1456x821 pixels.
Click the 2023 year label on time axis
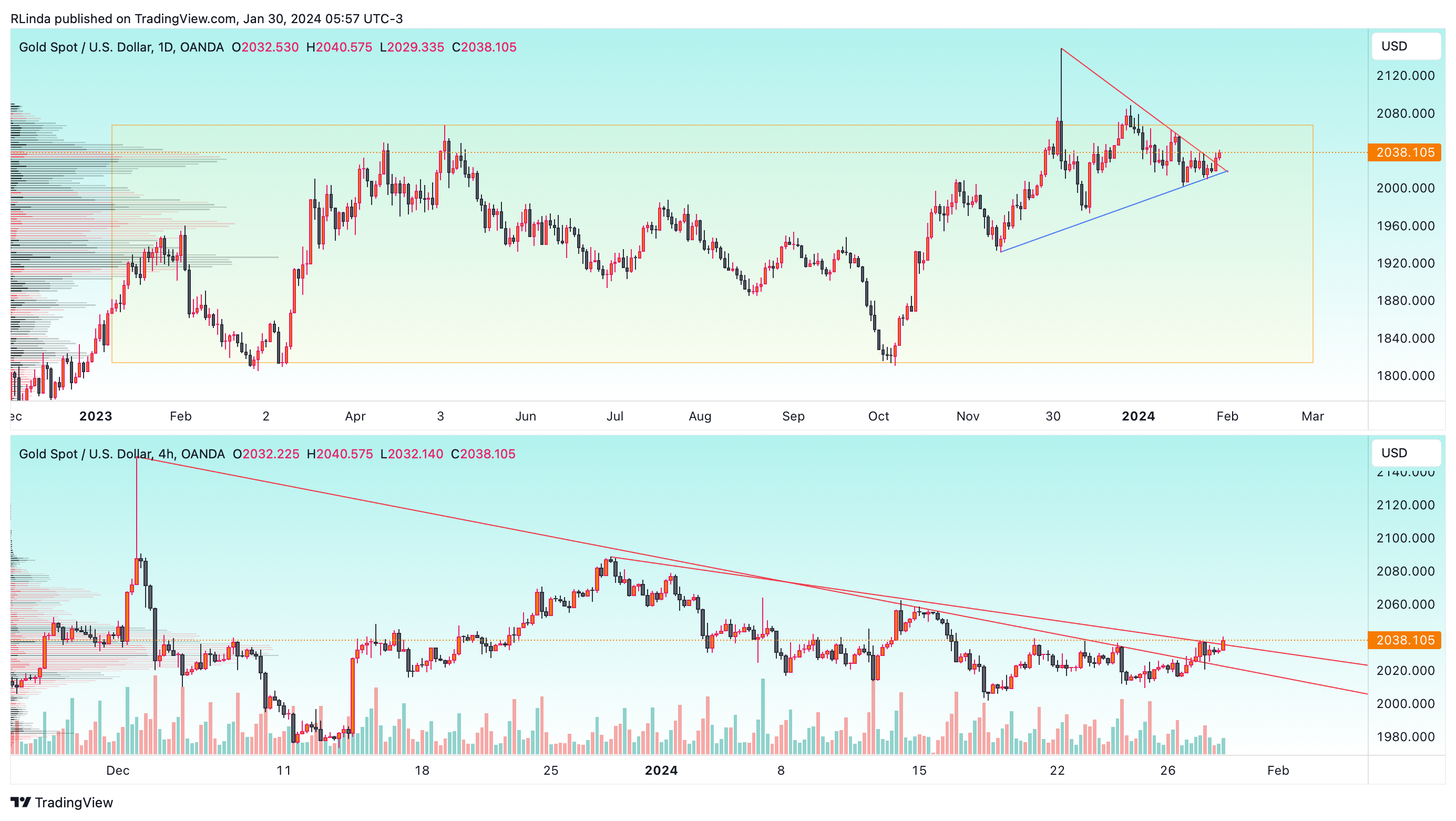pyautogui.click(x=96, y=416)
